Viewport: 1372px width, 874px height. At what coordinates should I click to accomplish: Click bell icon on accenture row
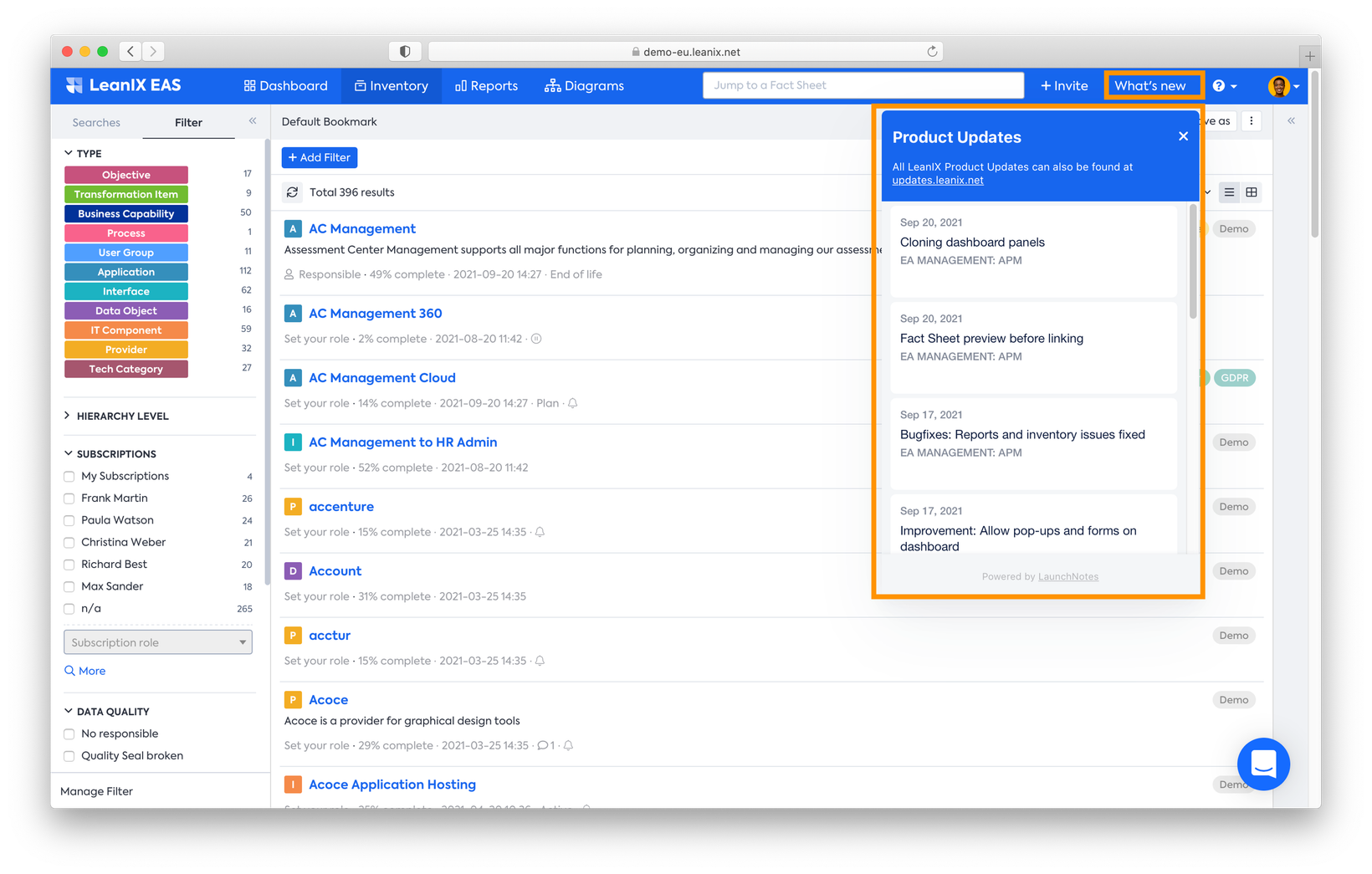point(540,532)
